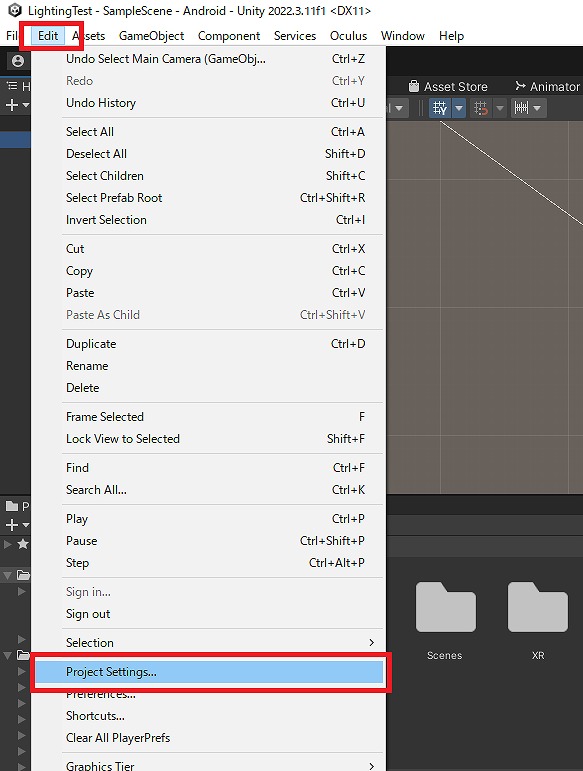Switch to the Animator tab
Image resolution: width=583 pixels, height=771 pixels.
coord(547,87)
